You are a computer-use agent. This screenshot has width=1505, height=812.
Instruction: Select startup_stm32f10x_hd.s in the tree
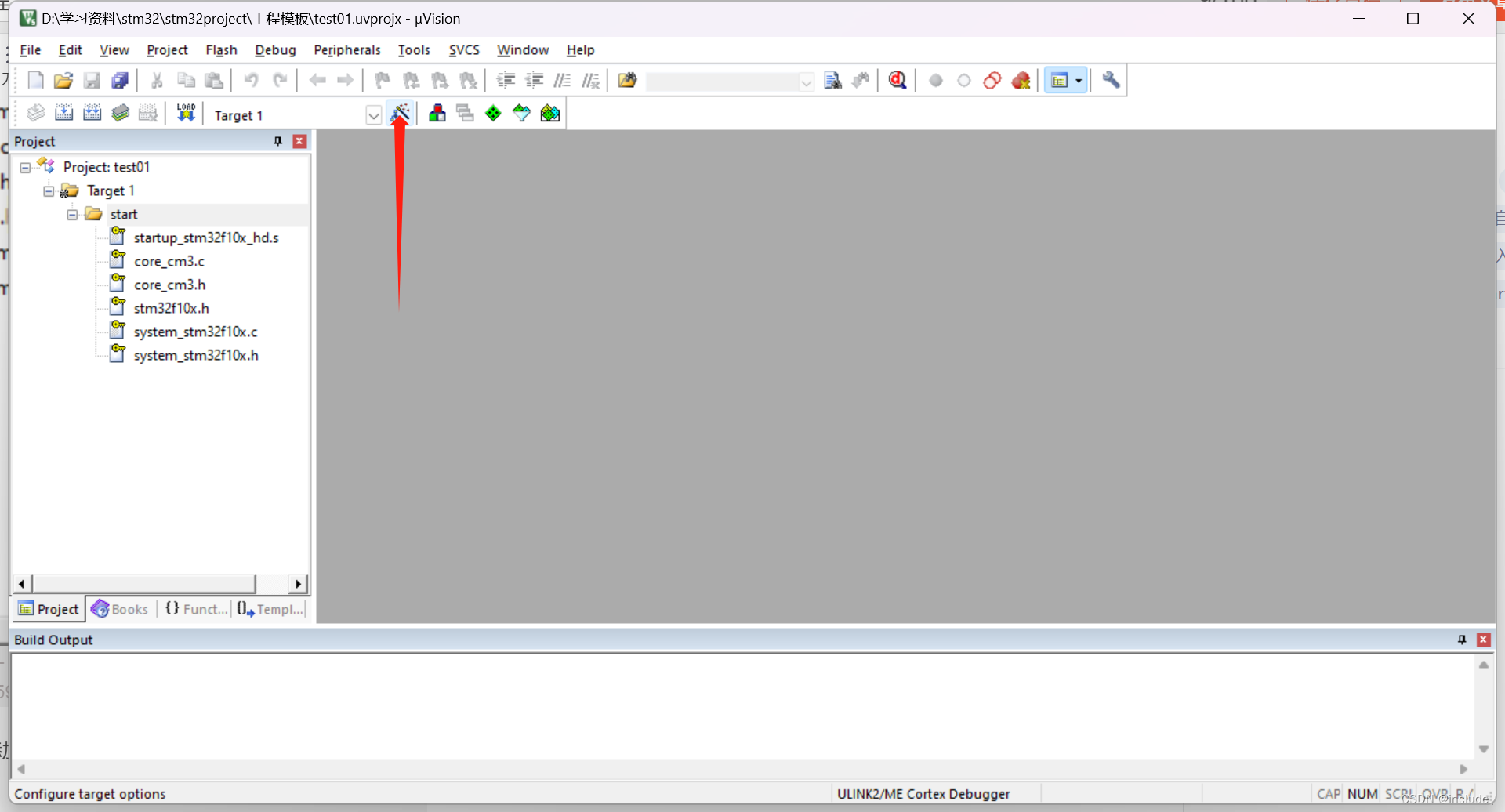click(x=206, y=237)
